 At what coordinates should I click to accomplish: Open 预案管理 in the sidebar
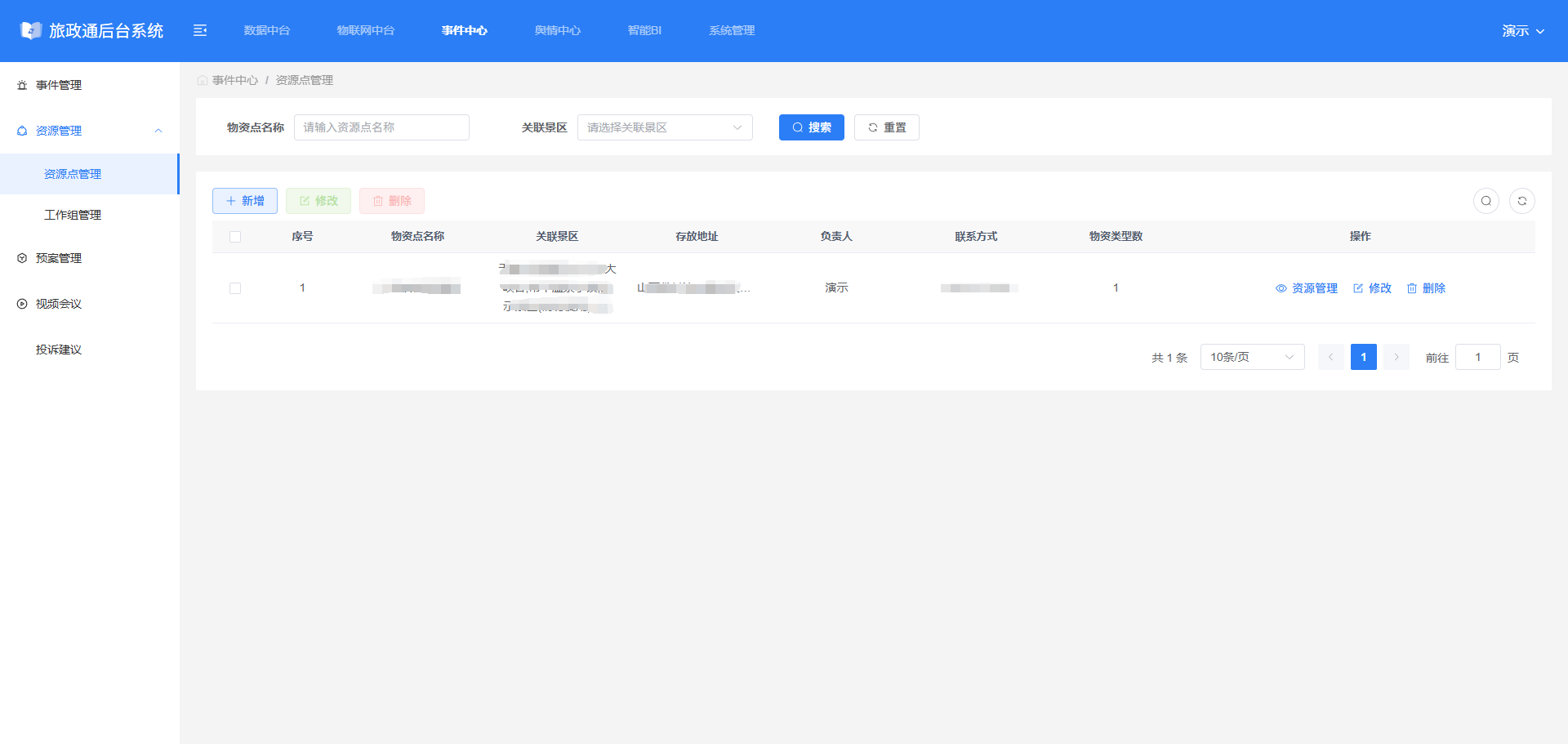click(x=89, y=258)
